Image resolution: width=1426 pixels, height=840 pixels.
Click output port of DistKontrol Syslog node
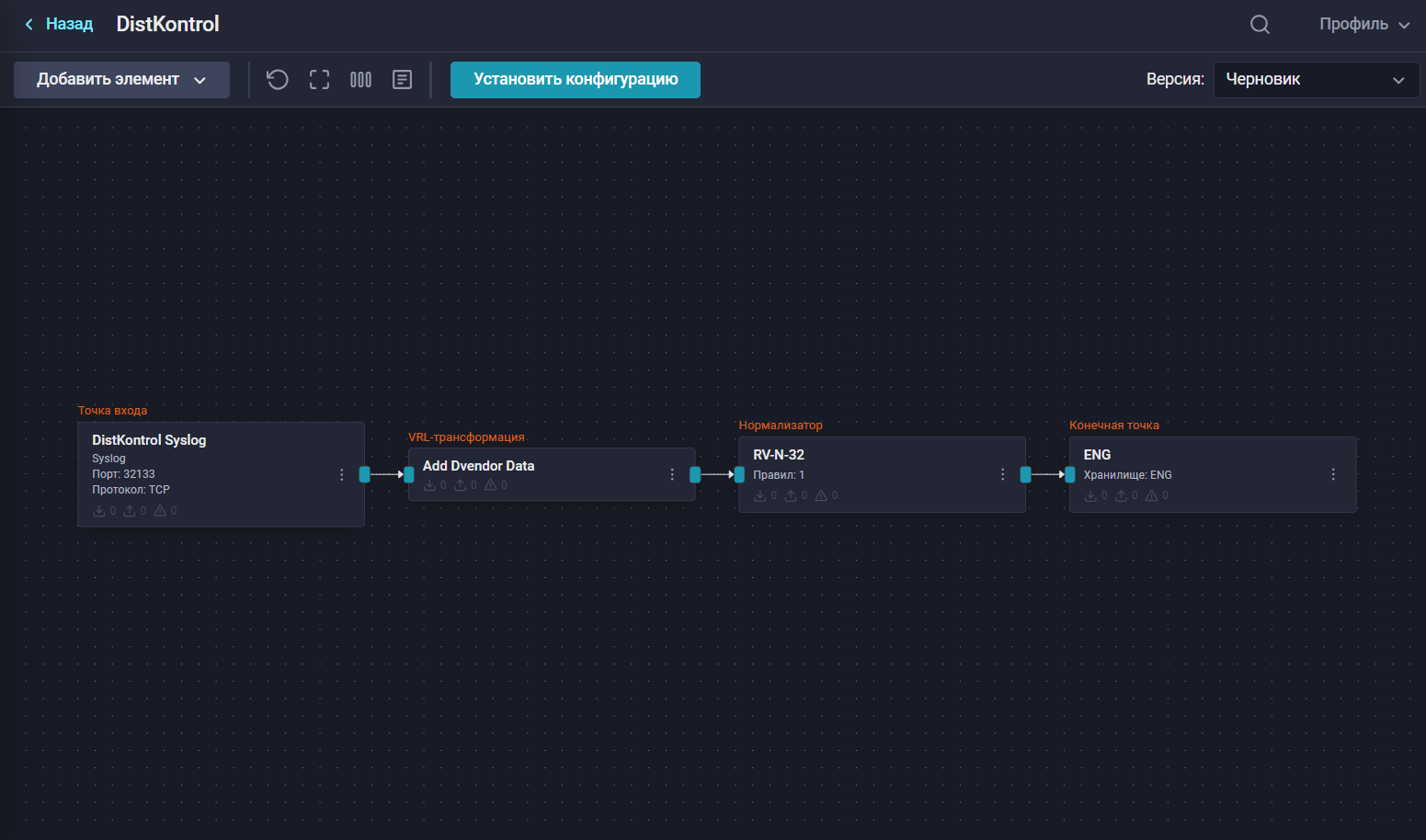(x=364, y=474)
